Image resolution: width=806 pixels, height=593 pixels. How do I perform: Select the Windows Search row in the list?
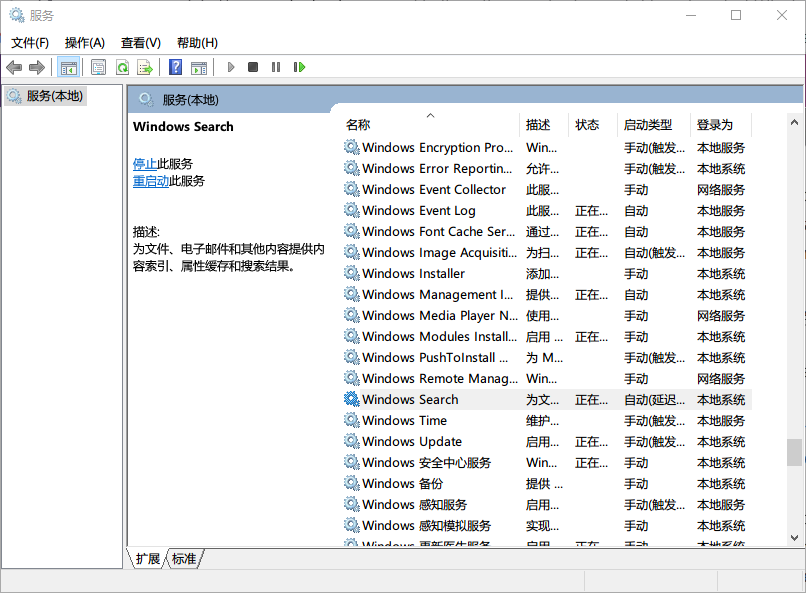click(x=547, y=399)
